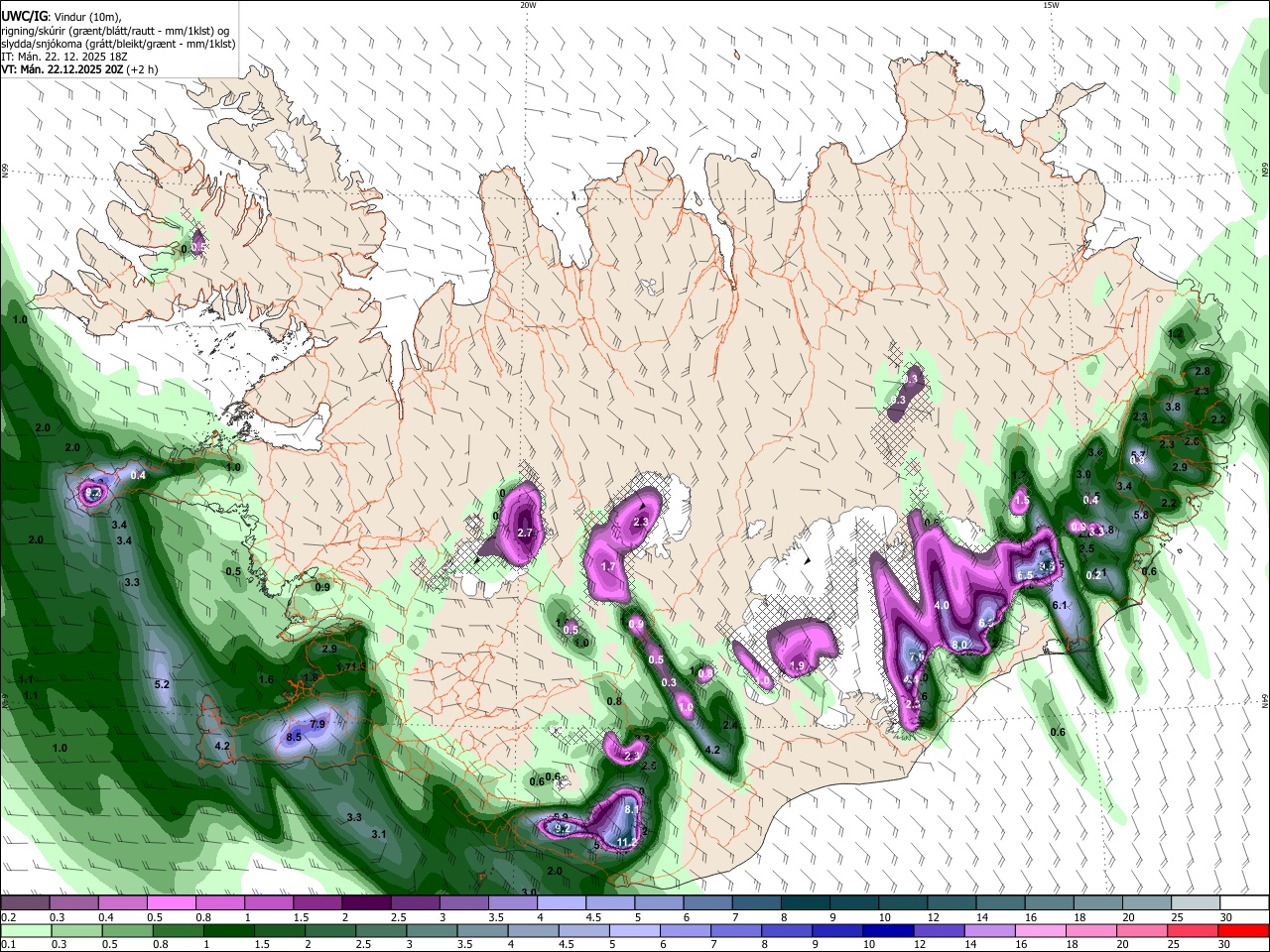The height and width of the screenshot is (952, 1270).
Task: Click the 4.0 snow value on the map
Action: pos(942,606)
